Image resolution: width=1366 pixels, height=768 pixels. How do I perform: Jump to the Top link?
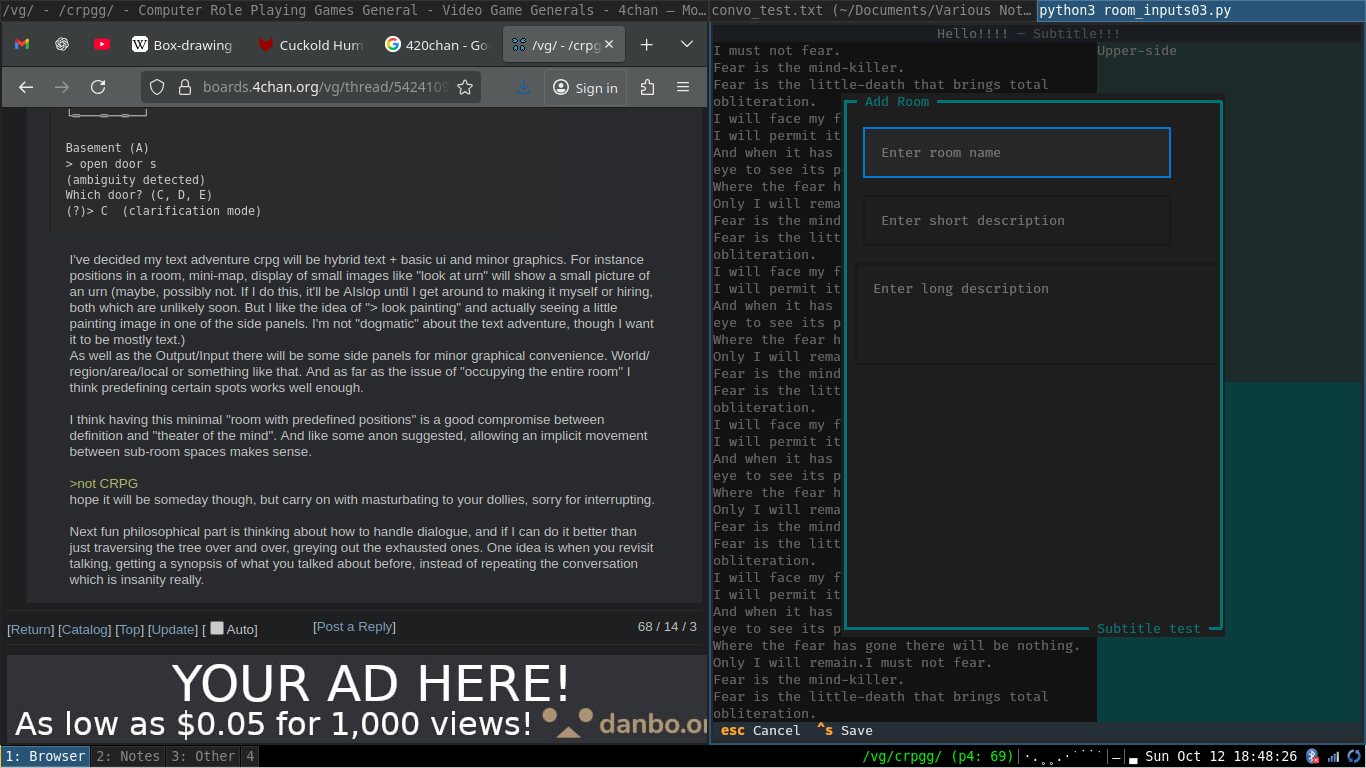coord(130,629)
